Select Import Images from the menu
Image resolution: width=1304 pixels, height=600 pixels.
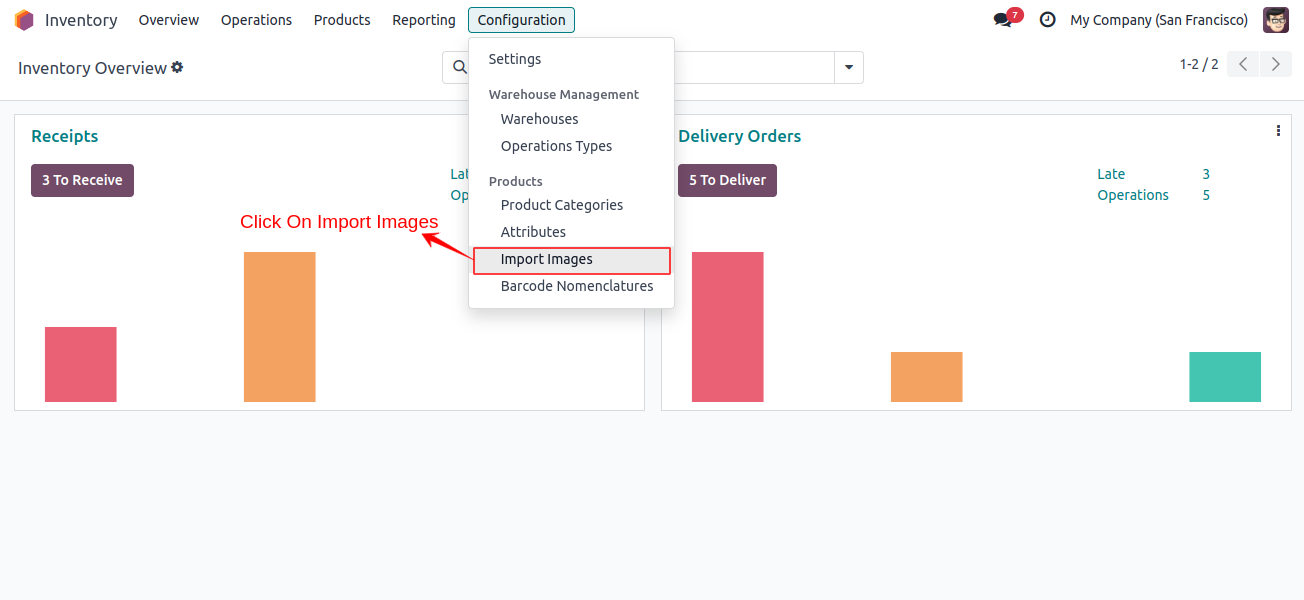point(547,259)
